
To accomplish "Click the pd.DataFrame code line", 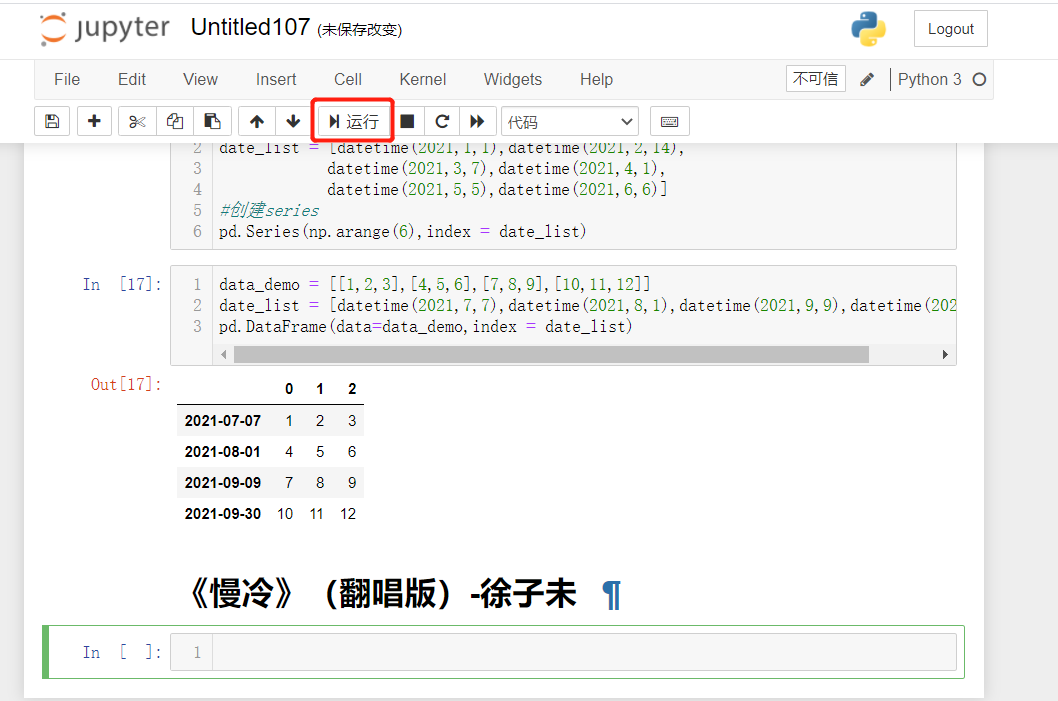I will (425, 327).
